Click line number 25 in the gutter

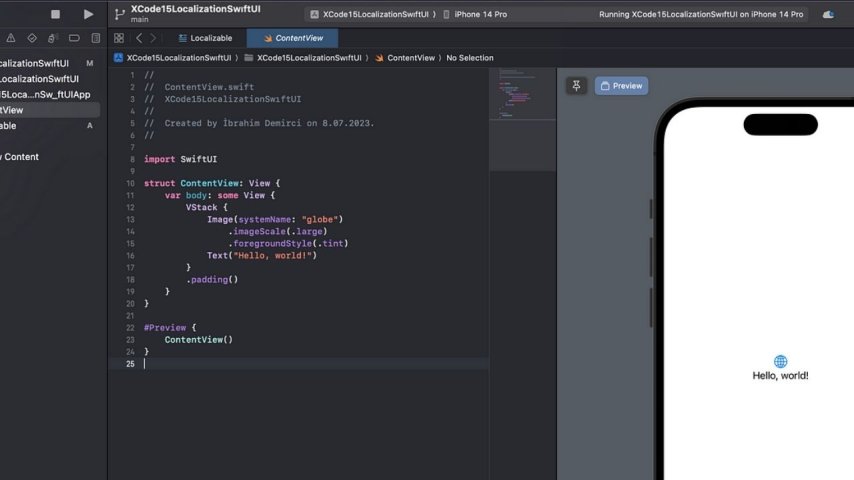pyautogui.click(x=130, y=364)
